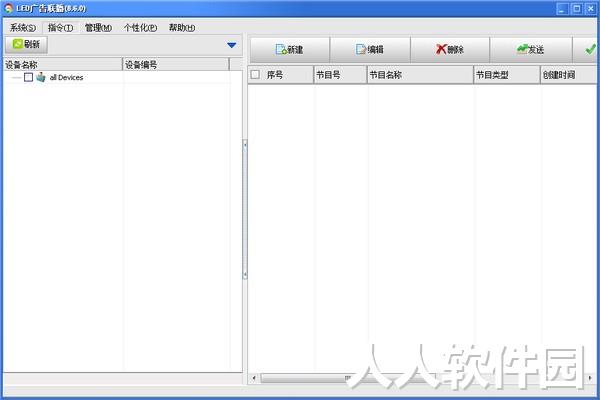600x400 pixels.
Task: Click the 刷新 refresh button
Action: [26, 44]
